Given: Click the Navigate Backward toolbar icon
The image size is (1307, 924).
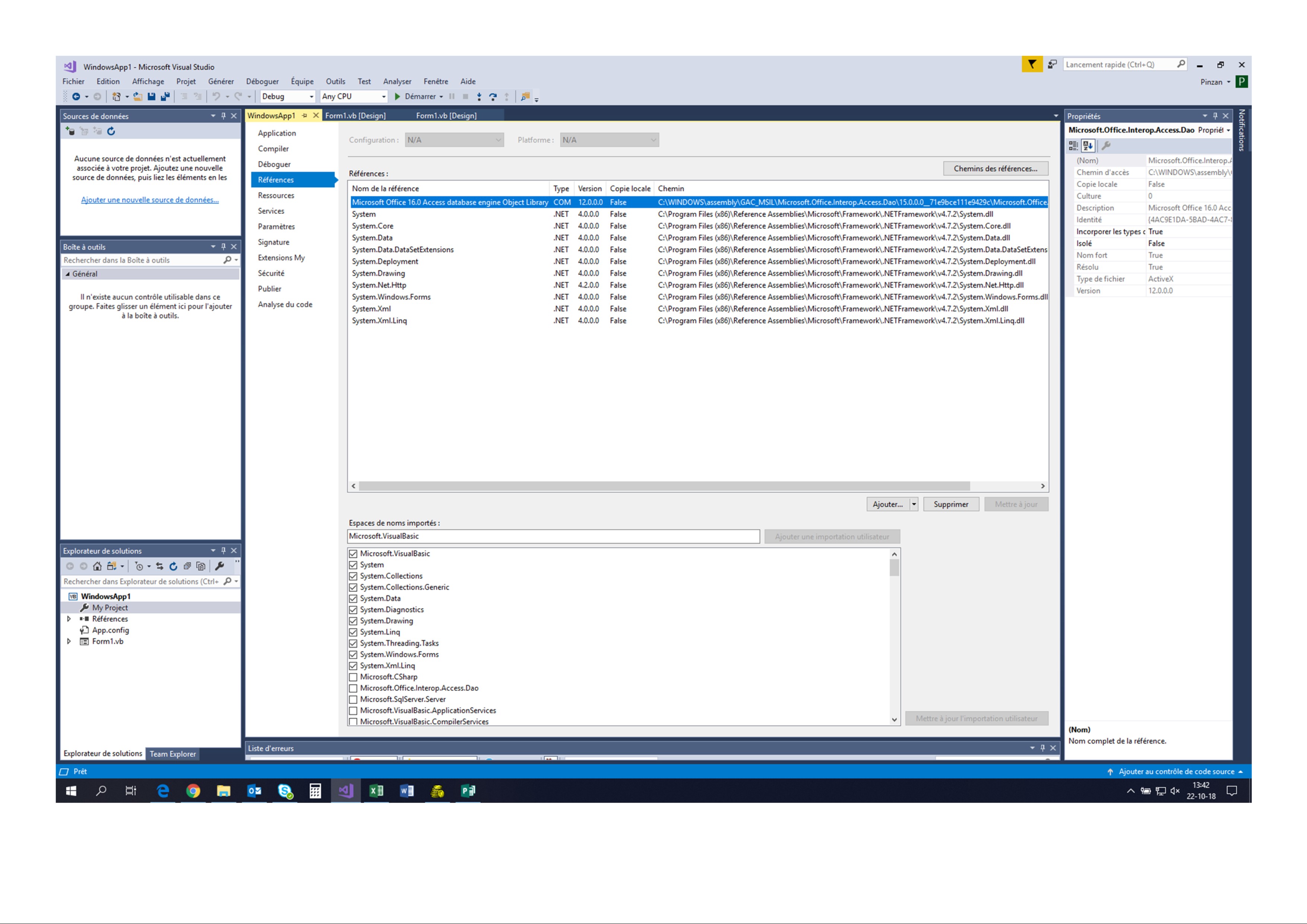Looking at the screenshot, I should [76, 97].
